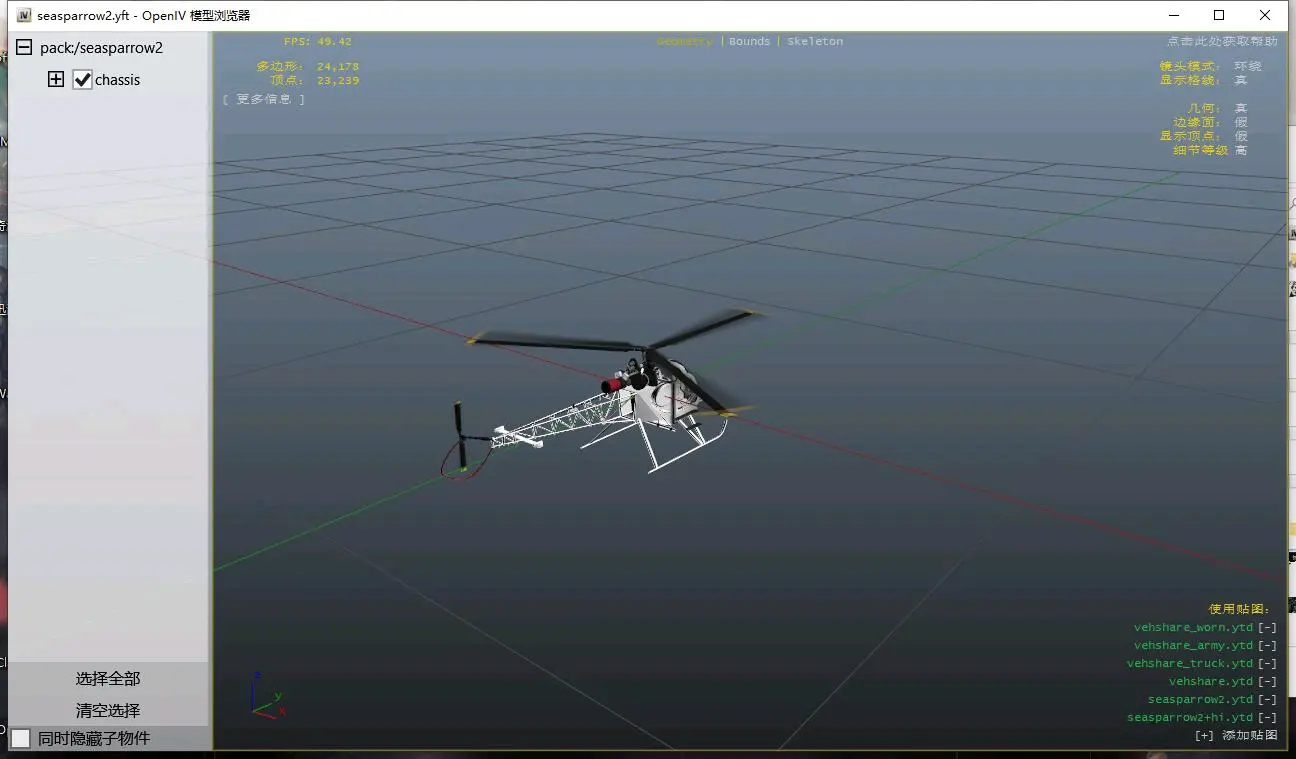The image size is (1296, 759).
Task: Click the seasparrow2.ytd texture name
Action: pyautogui.click(x=1200, y=700)
